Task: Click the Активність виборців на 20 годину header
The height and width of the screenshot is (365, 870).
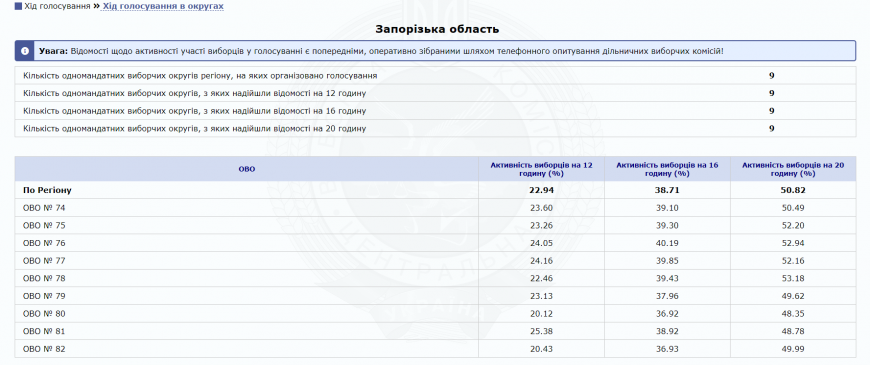Action: [x=792, y=169]
